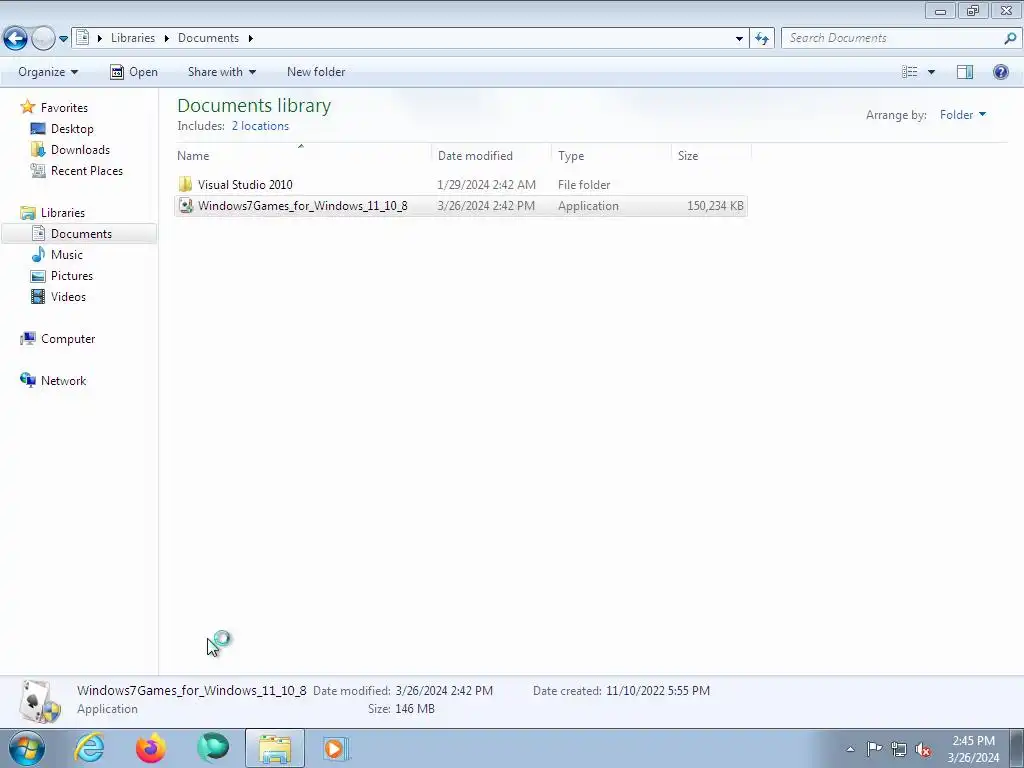Open the Music library
The image size is (1024, 768).
click(x=67, y=255)
